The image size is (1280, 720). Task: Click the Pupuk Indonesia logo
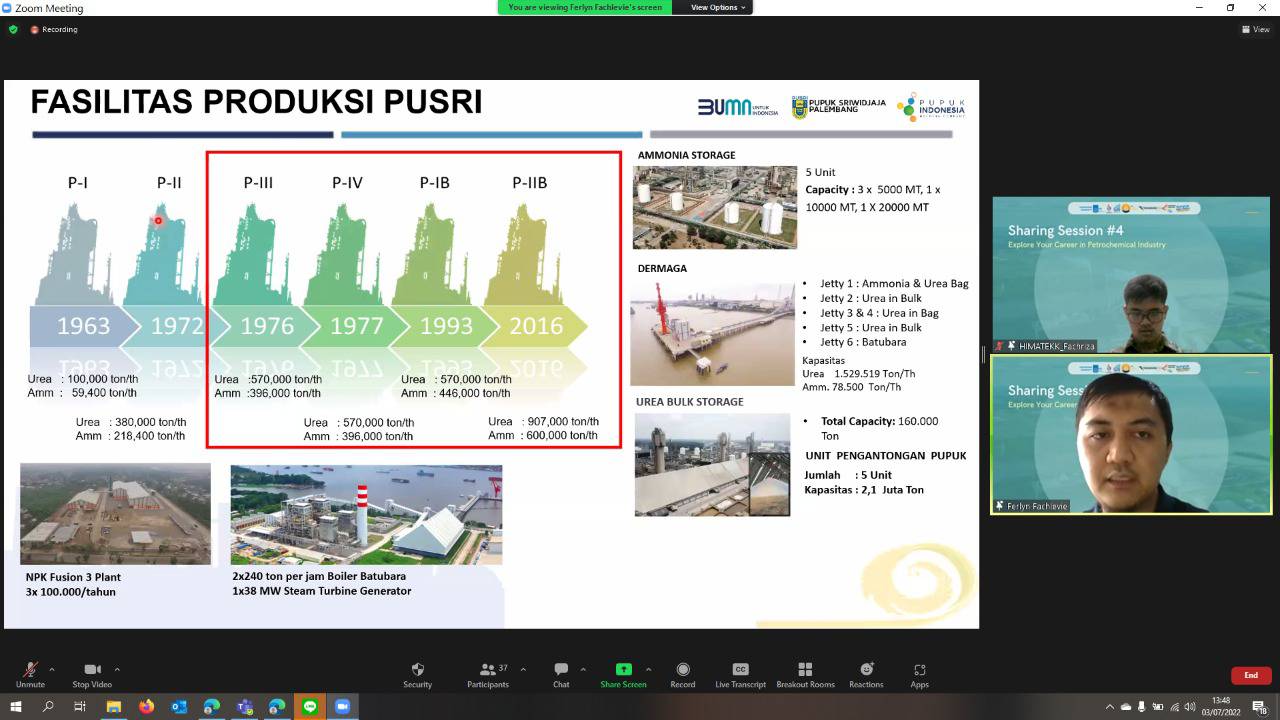coord(931,107)
